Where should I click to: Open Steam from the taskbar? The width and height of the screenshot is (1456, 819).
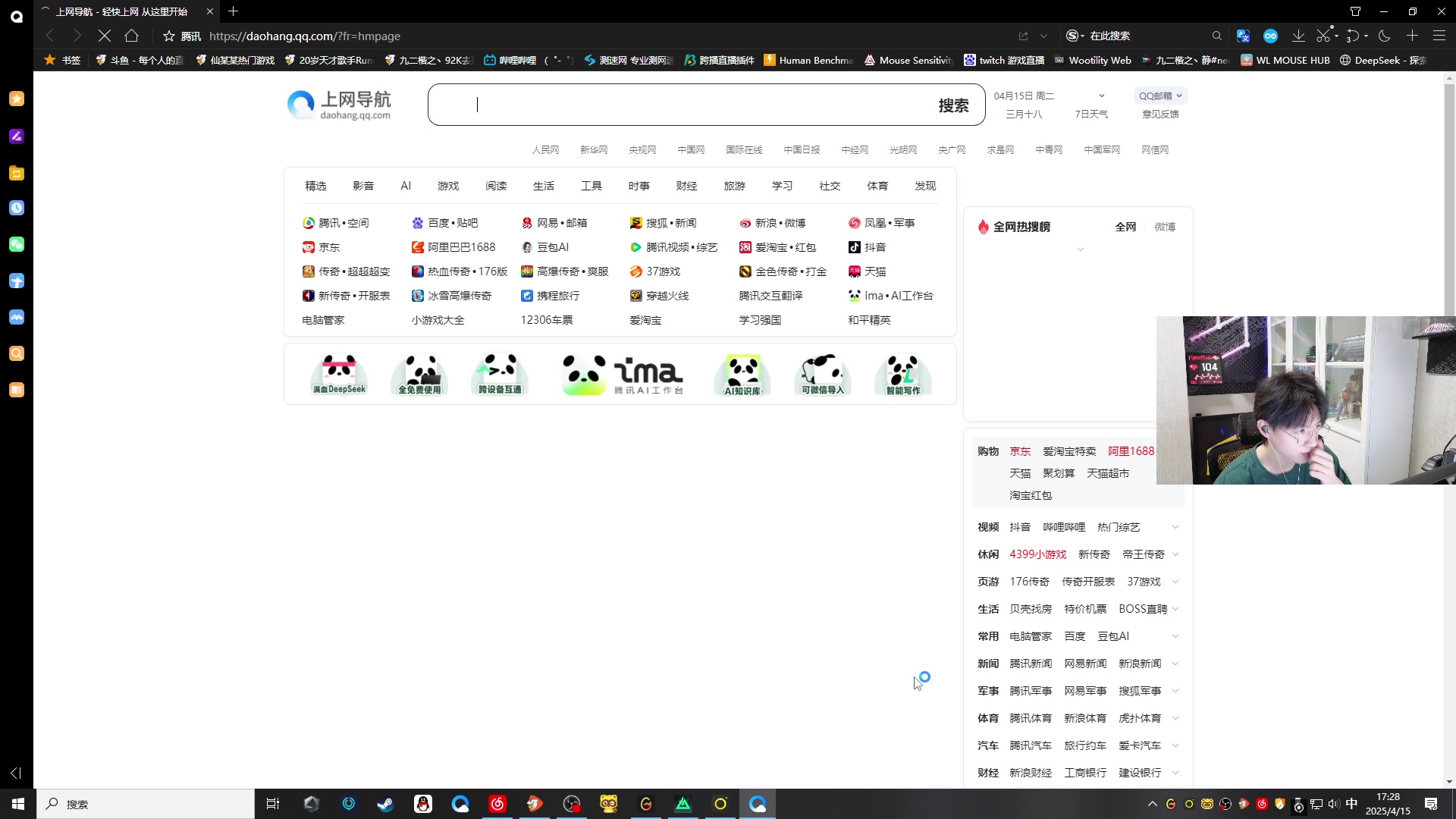[x=385, y=804]
